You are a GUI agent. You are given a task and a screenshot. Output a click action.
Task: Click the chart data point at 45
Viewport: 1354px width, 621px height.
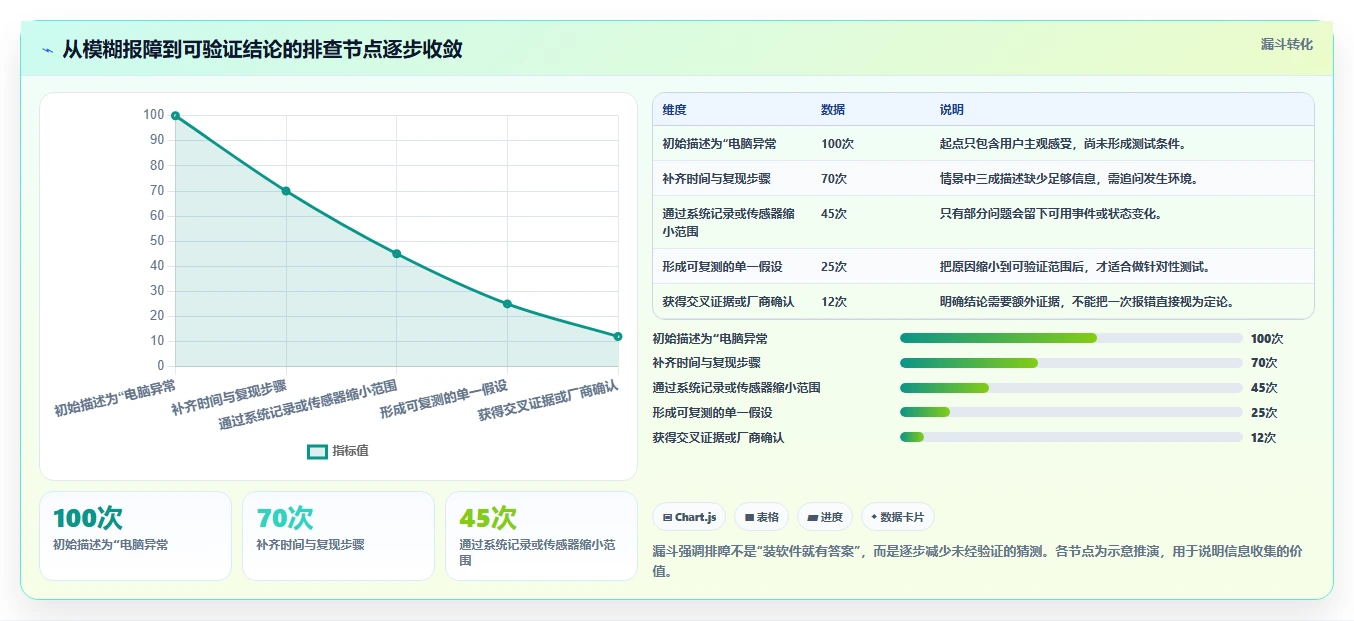(397, 254)
